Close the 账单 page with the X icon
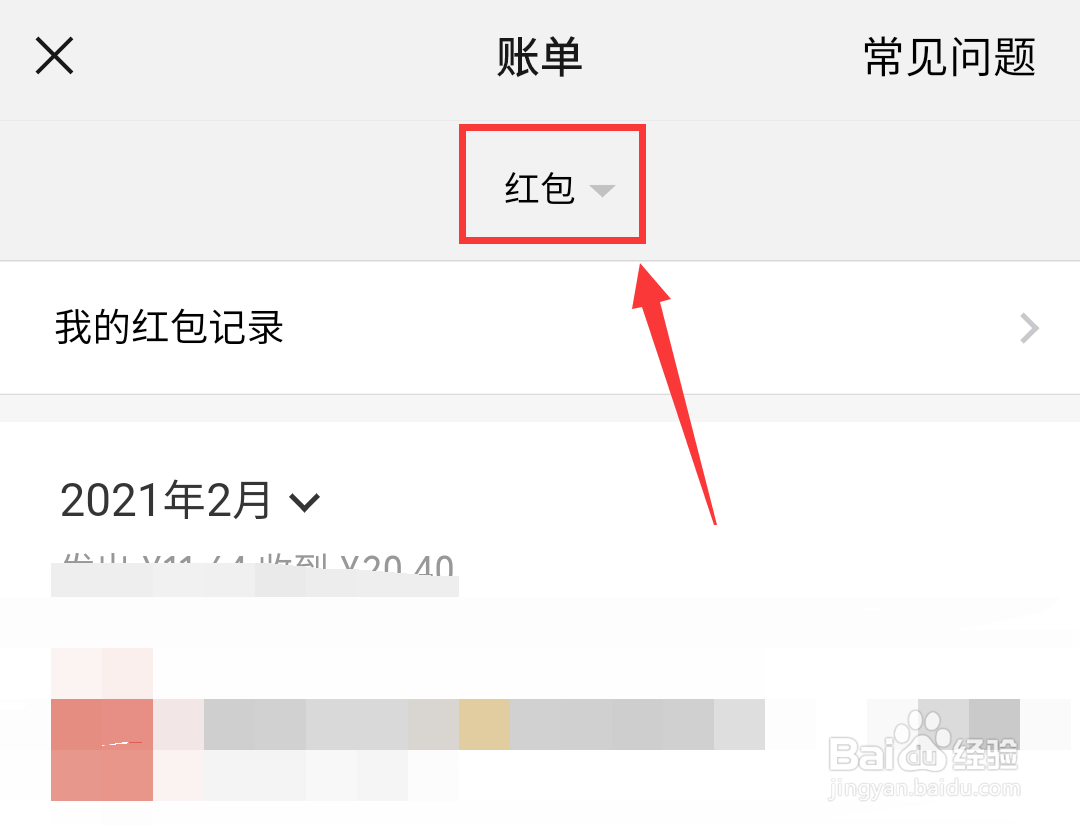 54,56
